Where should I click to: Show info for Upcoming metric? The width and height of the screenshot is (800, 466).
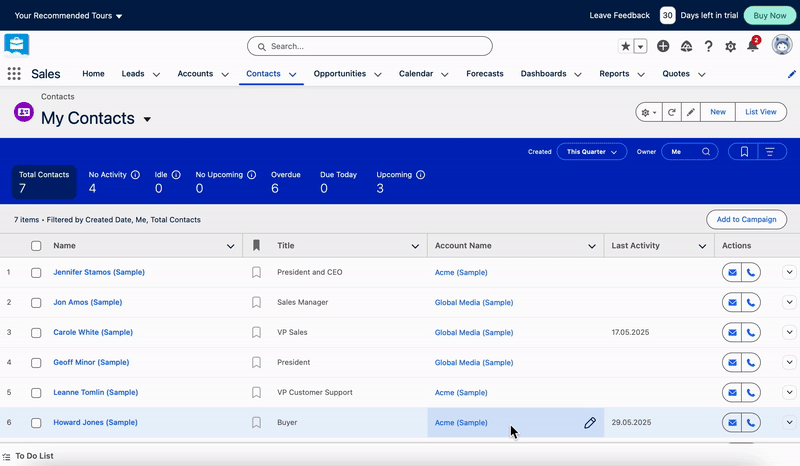[420, 175]
